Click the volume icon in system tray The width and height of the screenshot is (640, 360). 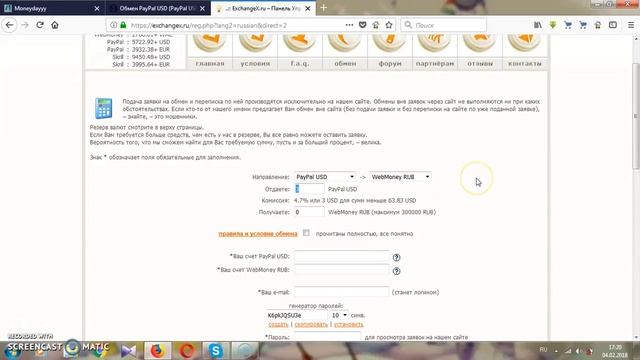(x=579, y=351)
